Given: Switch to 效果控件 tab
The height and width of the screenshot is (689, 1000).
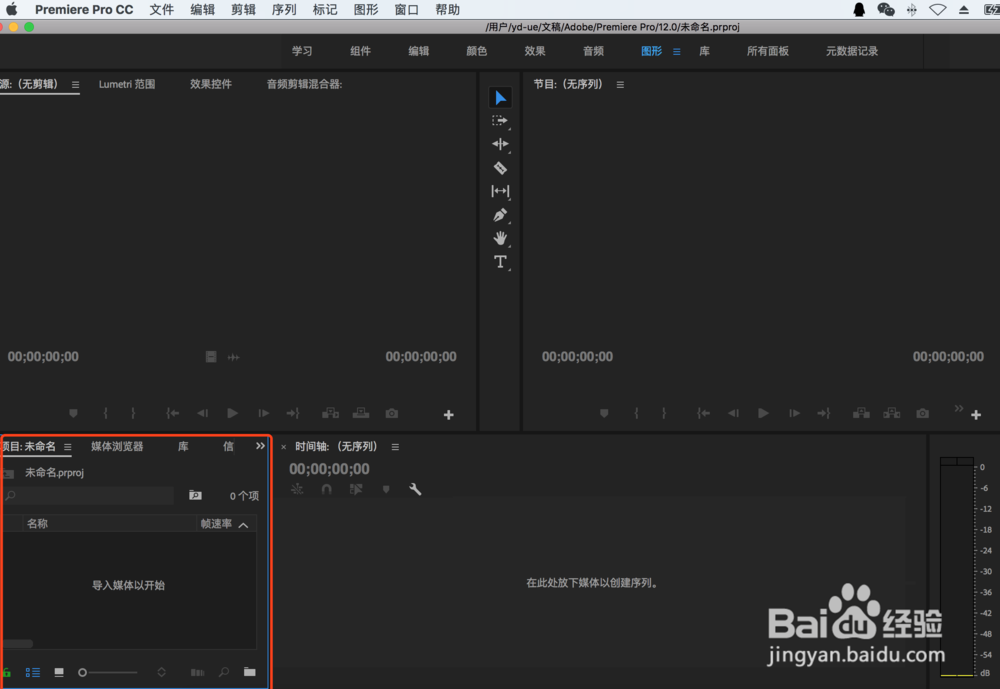Looking at the screenshot, I should tap(211, 84).
